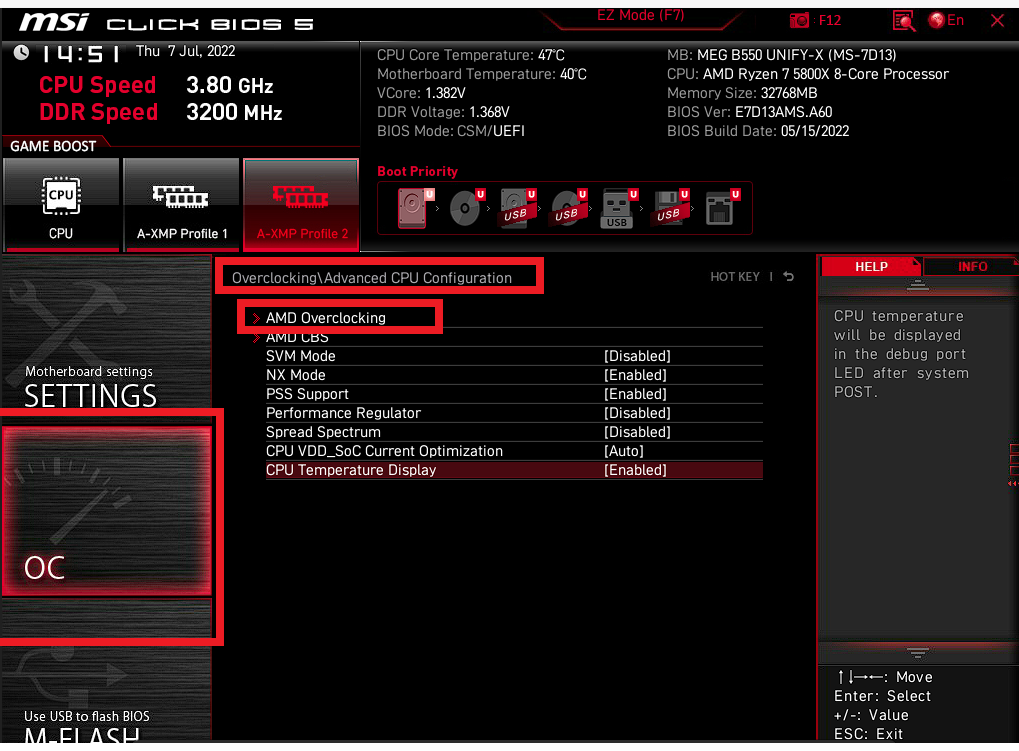This screenshot has height=751, width=1019.
Task: Click the DDR Speed 3200 MHz readout
Action: point(161,112)
